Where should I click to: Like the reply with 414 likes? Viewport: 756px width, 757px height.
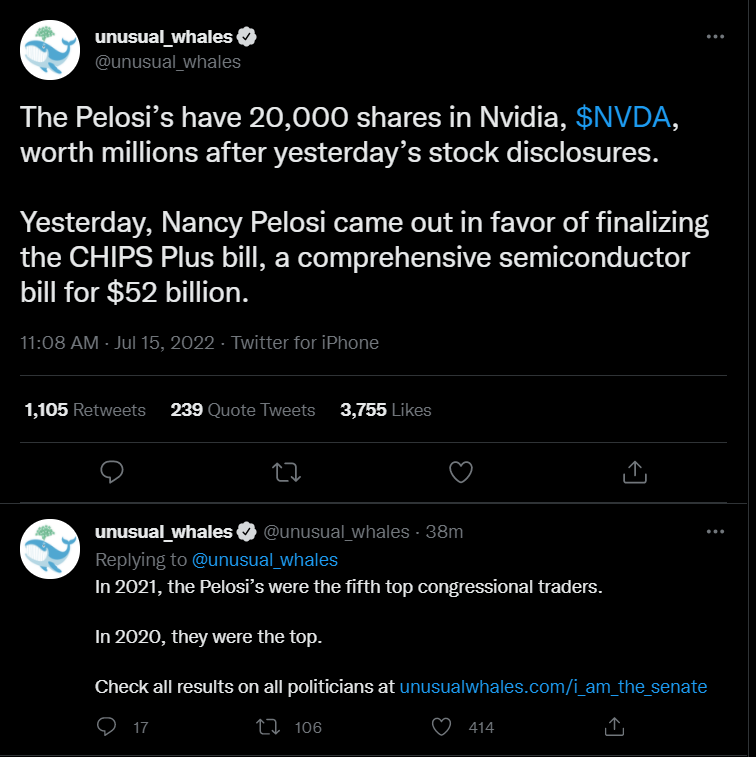(441, 727)
